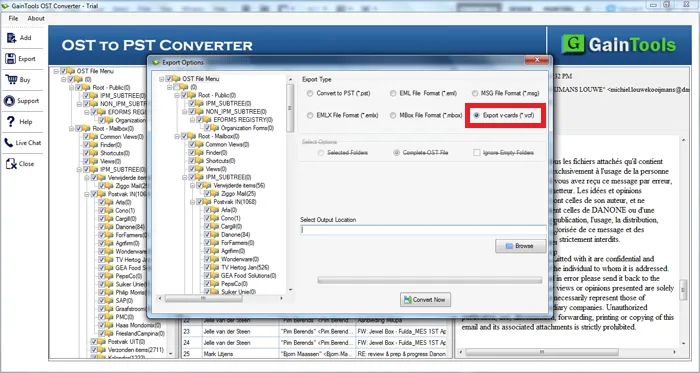Toggle Cargill(0) checkbox in dialog tree
The height and width of the screenshot is (373, 700).
tap(208, 226)
